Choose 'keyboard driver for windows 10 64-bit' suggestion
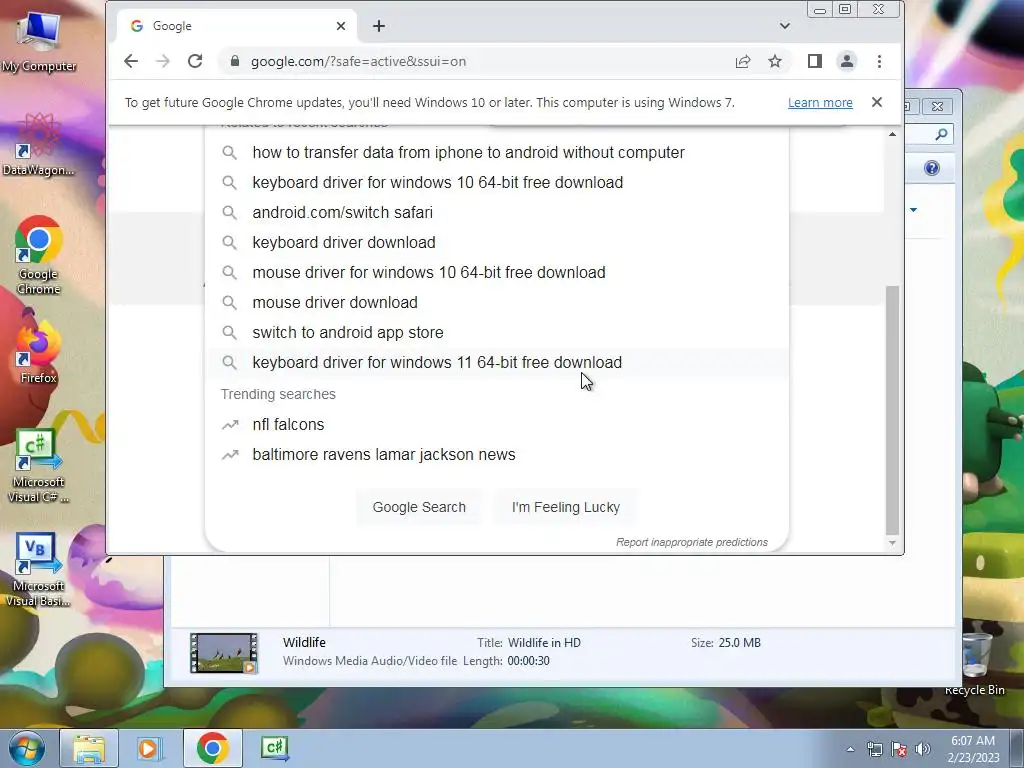This screenshot has height=768, width=1024. tap(496, 182)
